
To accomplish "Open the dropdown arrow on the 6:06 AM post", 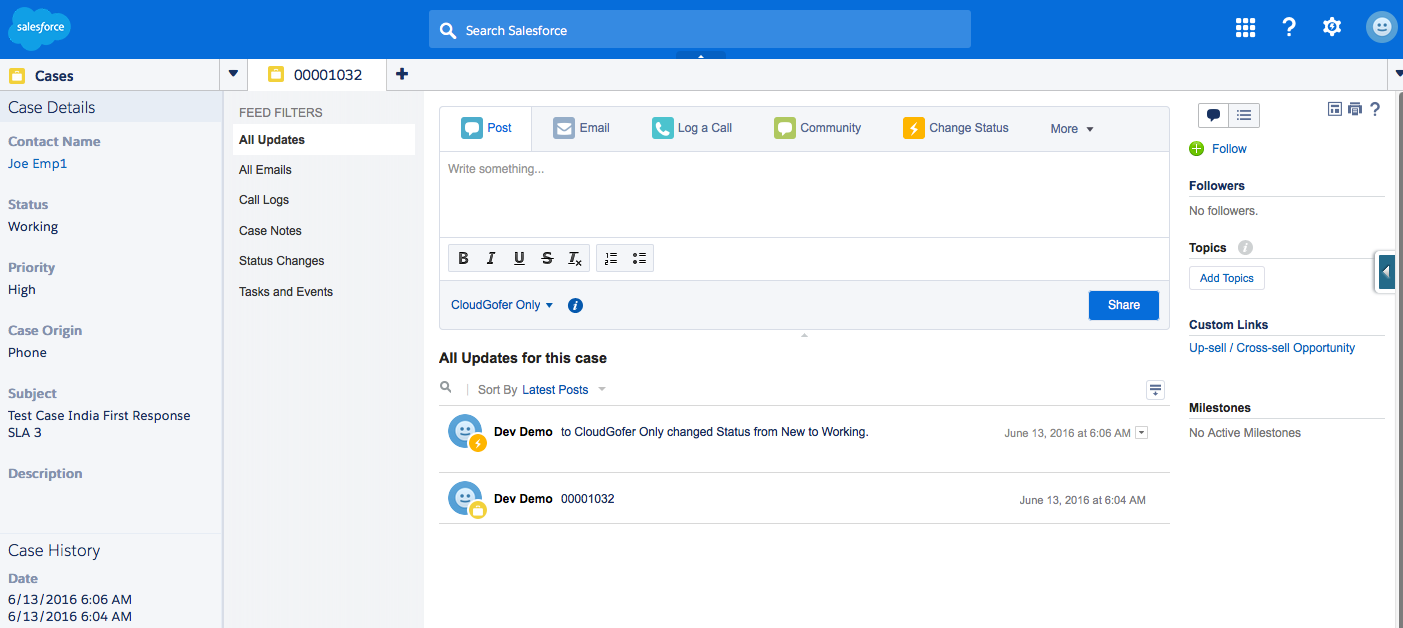I will 1142,433.
